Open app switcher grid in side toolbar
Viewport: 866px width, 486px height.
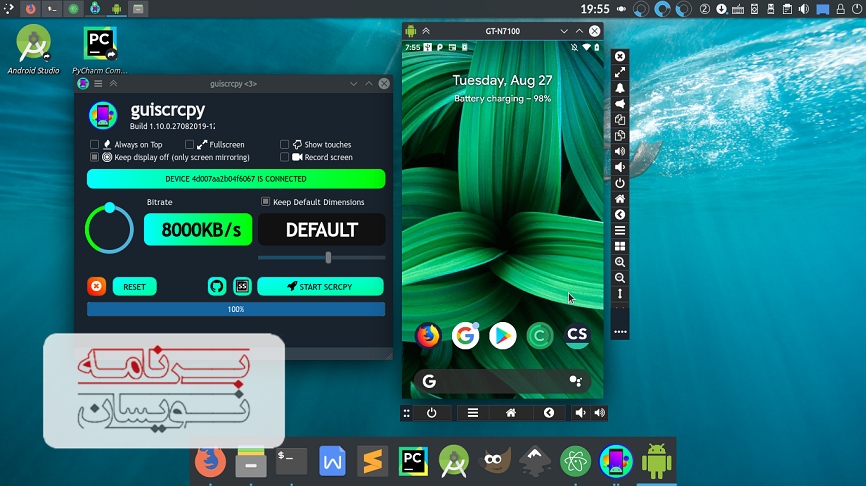[620, 246]
